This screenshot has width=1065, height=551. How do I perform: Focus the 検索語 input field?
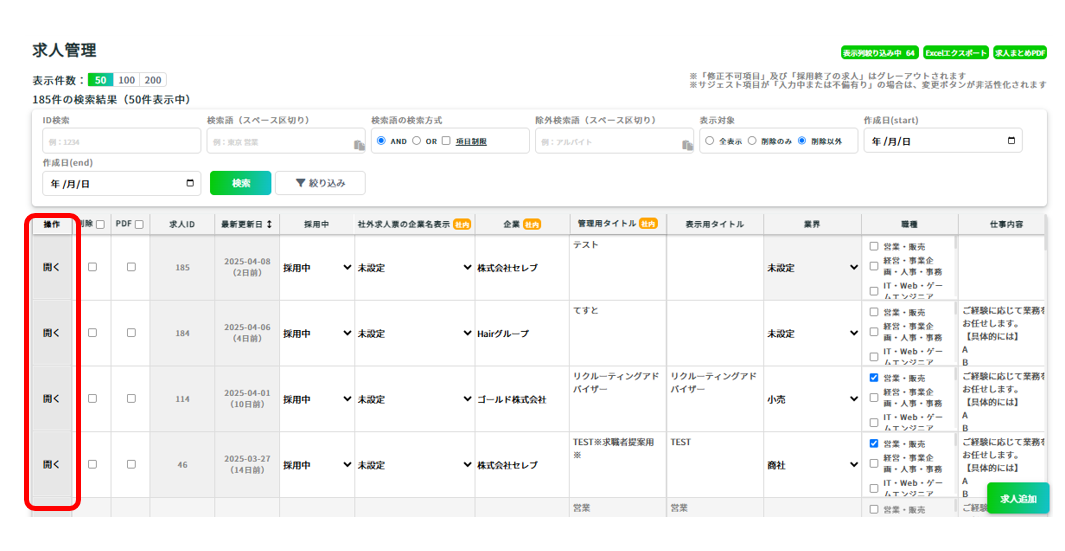286,141
